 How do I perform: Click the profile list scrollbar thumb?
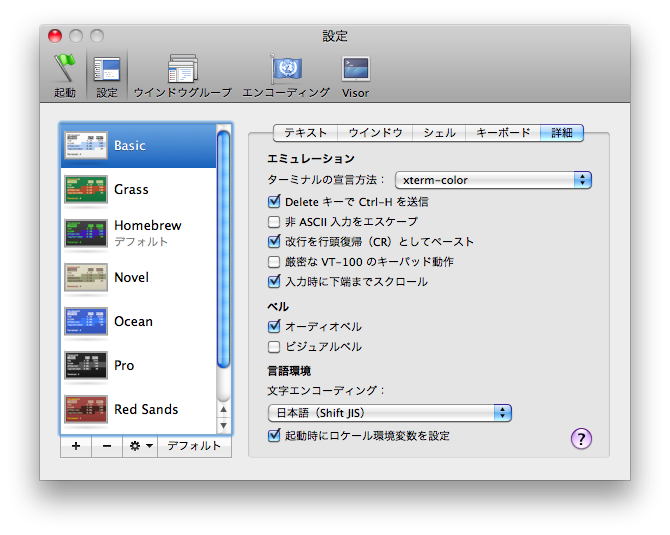pos(223,250)
